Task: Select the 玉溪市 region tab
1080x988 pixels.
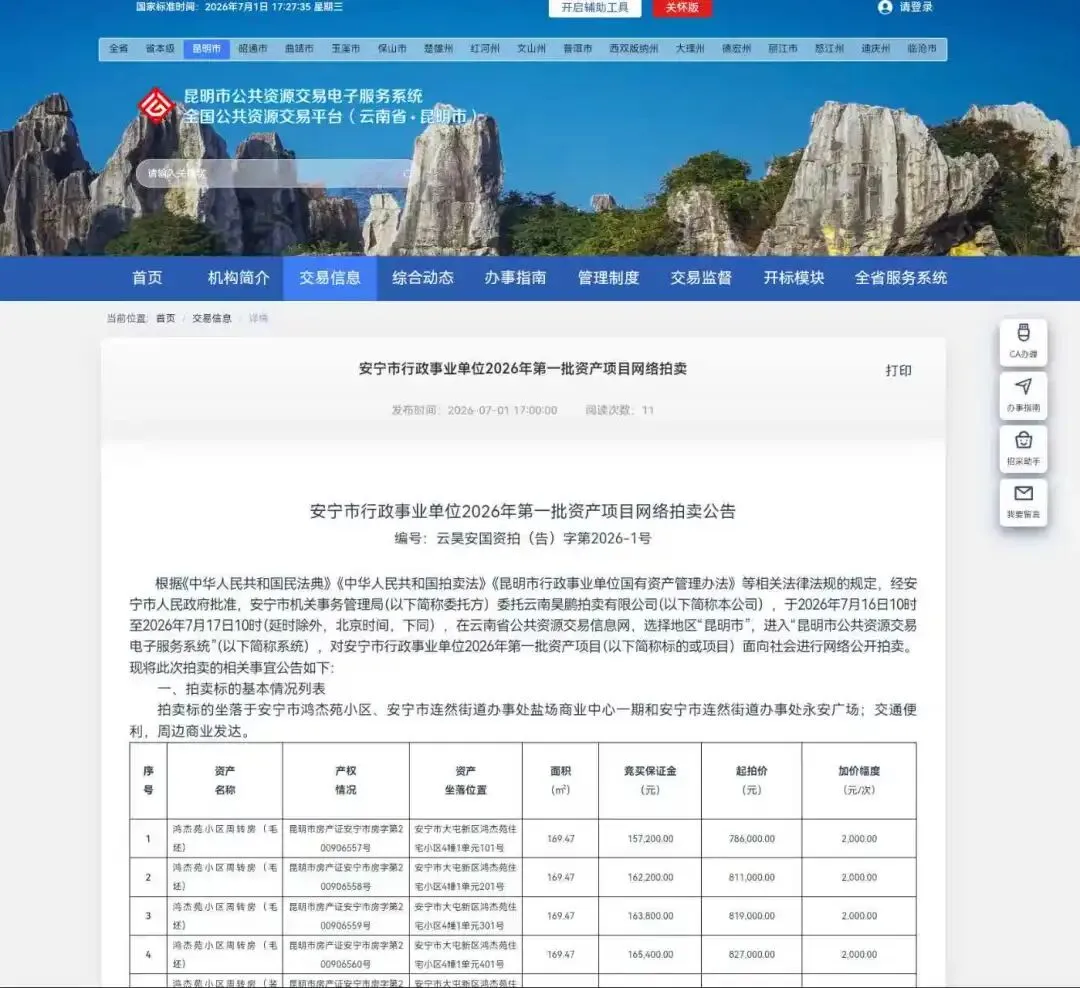Action: pyautogui.click(x=346, y=49)
